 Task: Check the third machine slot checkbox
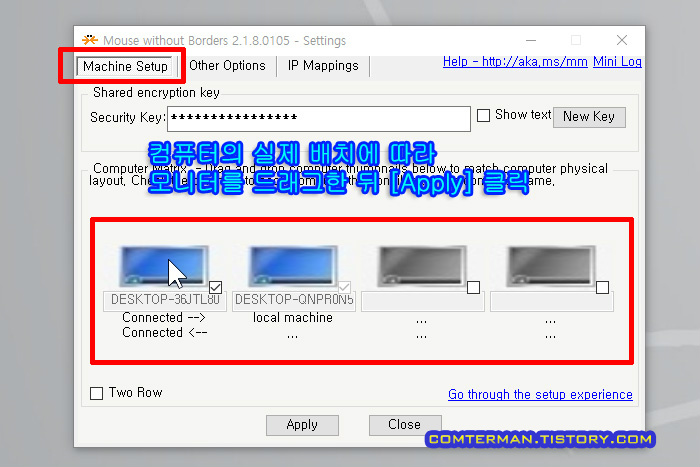tap(473, 288)
